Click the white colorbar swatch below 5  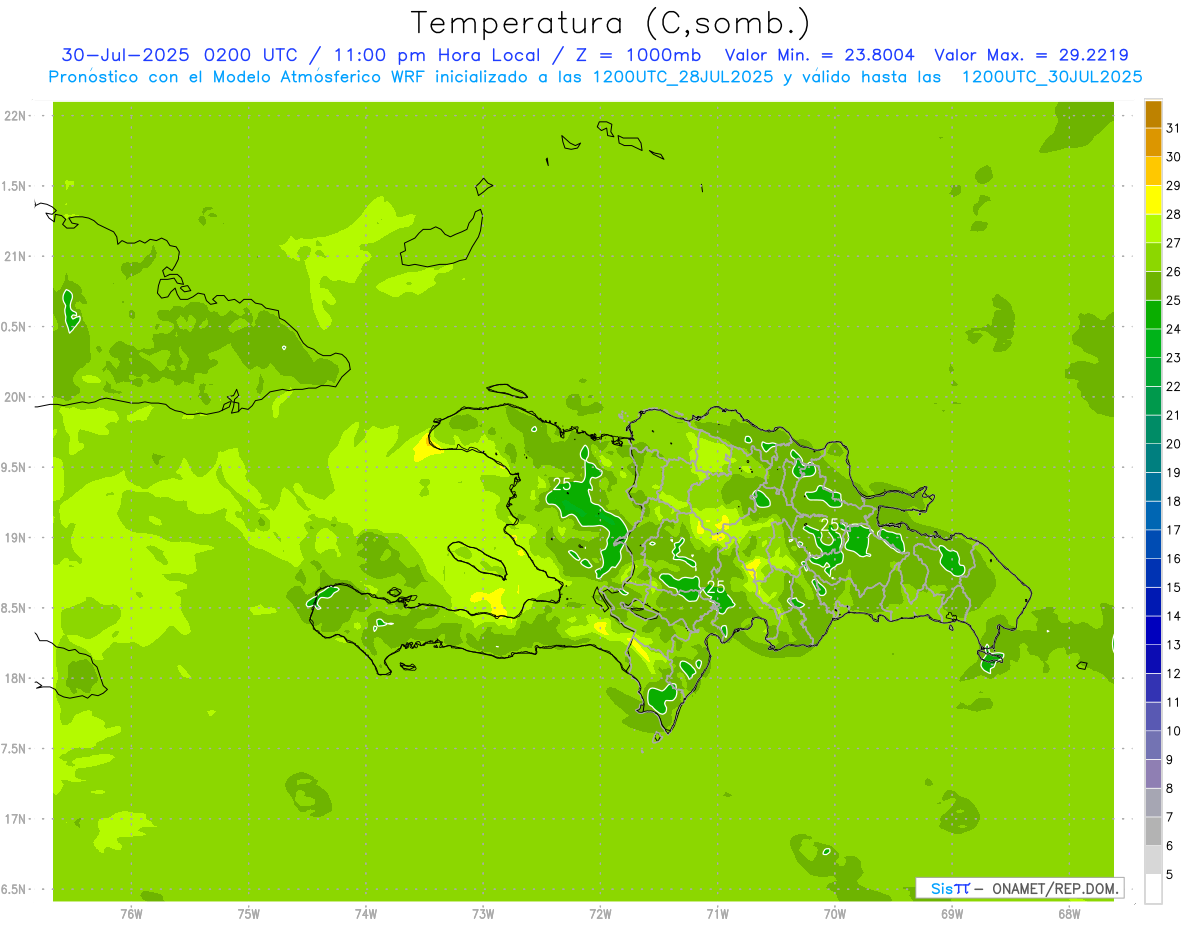pyautogui.click(x=1153, y=889)
